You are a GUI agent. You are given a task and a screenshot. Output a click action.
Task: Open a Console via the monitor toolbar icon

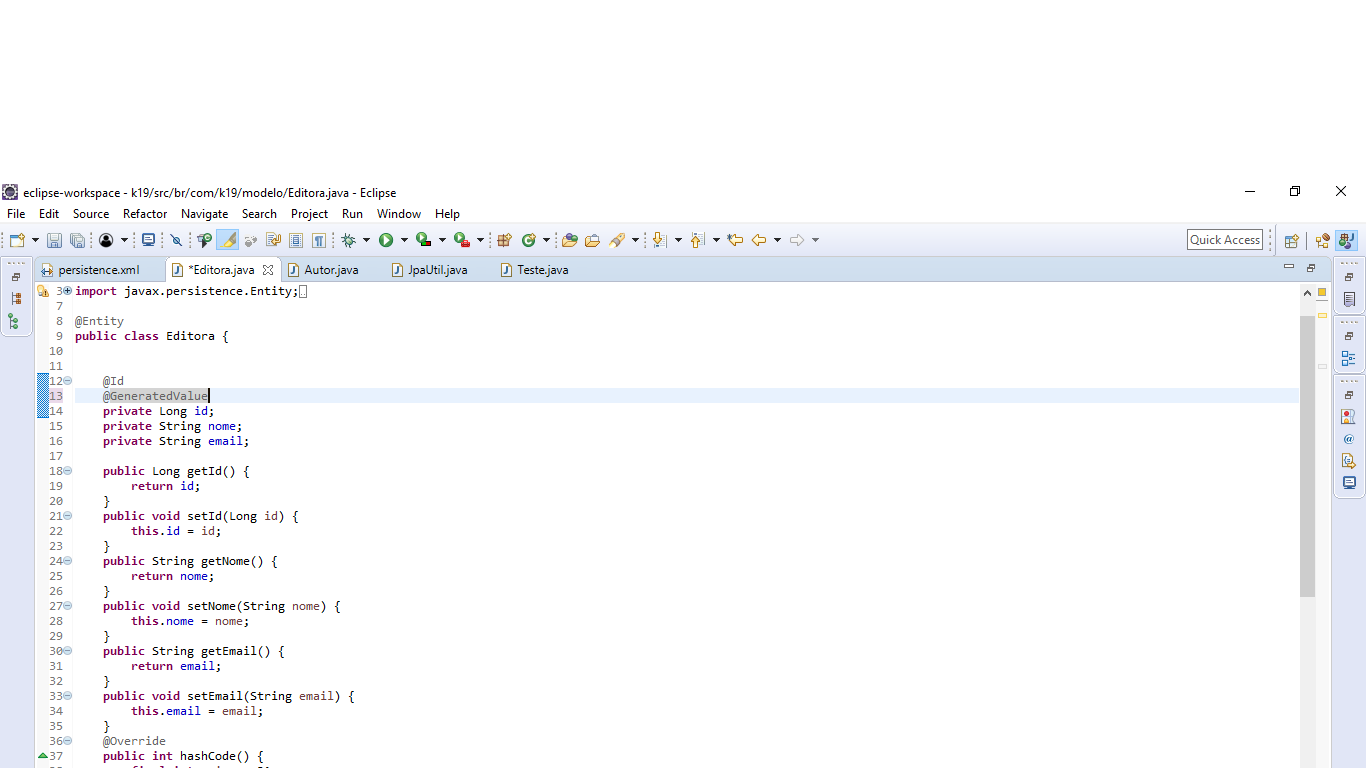click(149, 240)
